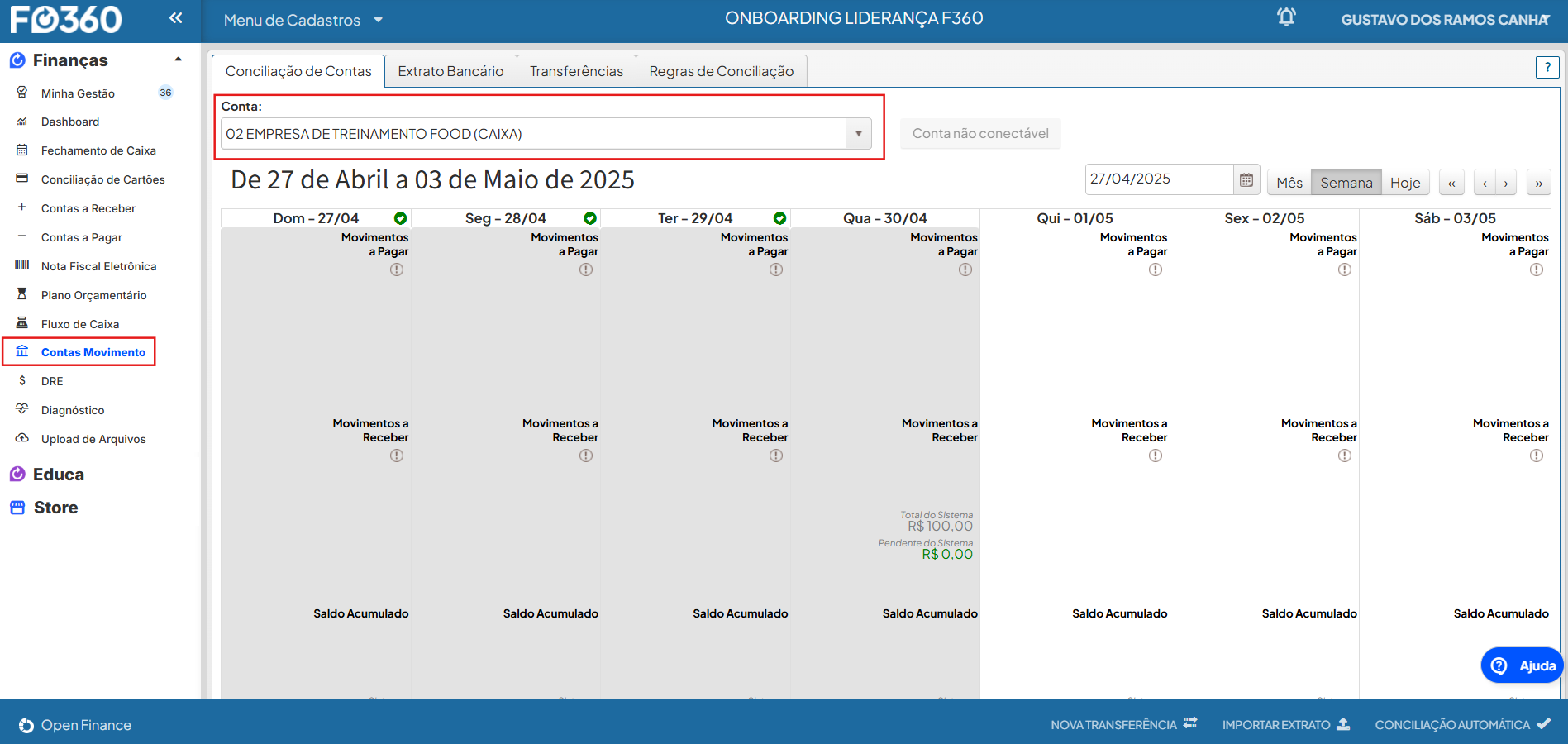Click info icon under Sáb 03/05 Movimentos a Receber
This screenshot has width=1568, height=744.
point(1536,455)
